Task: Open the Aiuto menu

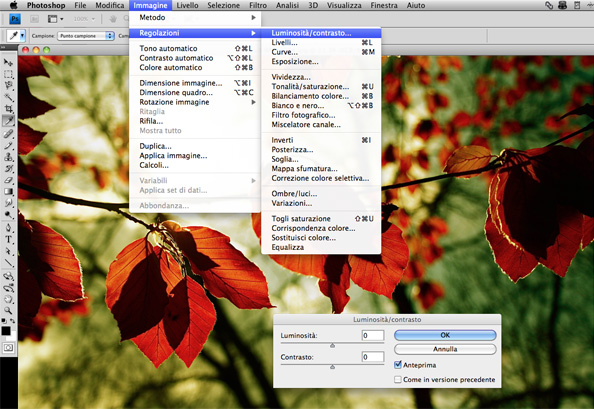Action: click(416, 5)
